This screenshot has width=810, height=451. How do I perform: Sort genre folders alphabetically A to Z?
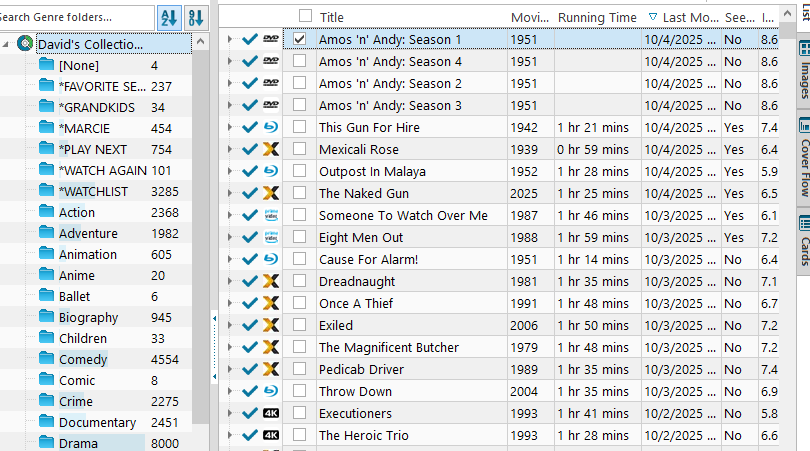point(169,17)
